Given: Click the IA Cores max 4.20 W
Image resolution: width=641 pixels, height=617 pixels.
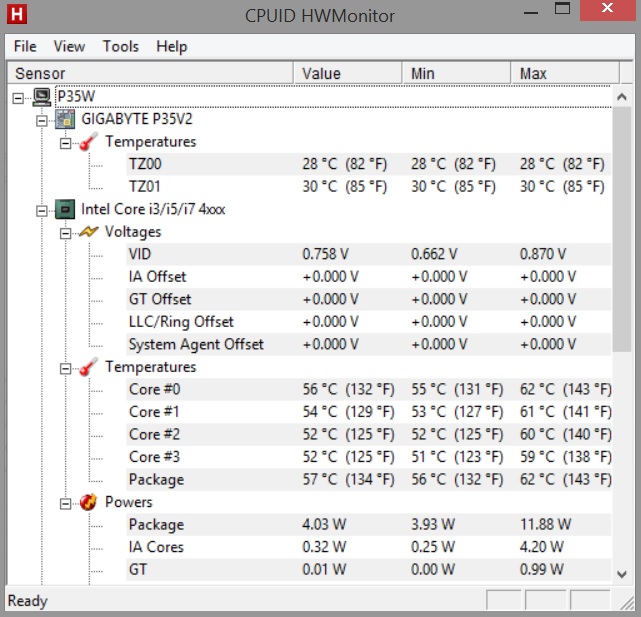Looking at the screenshot, I should 542,547.
